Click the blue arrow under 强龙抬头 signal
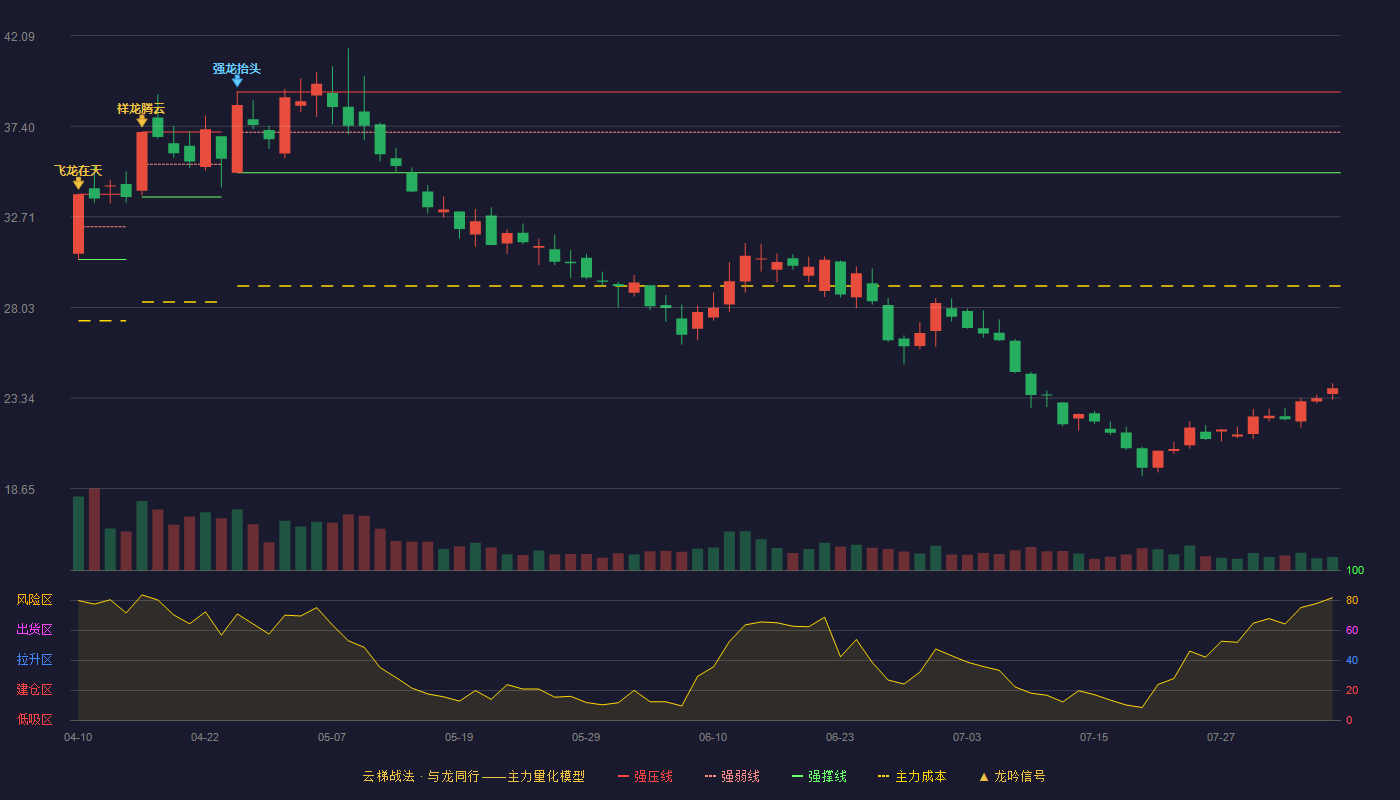Screen dimensions: 1400x800 tap(237, 81)
